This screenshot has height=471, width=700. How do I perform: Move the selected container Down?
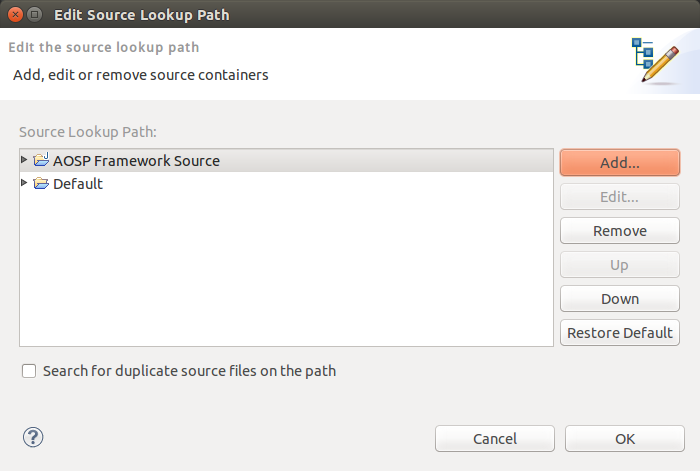click(620, 299)
